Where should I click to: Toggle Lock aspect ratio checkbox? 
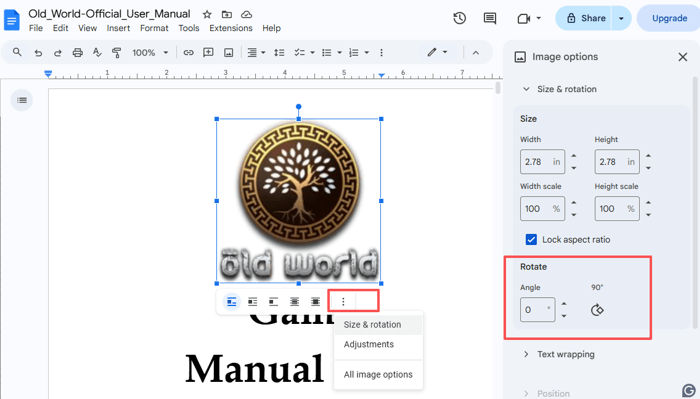click(531, 240)
